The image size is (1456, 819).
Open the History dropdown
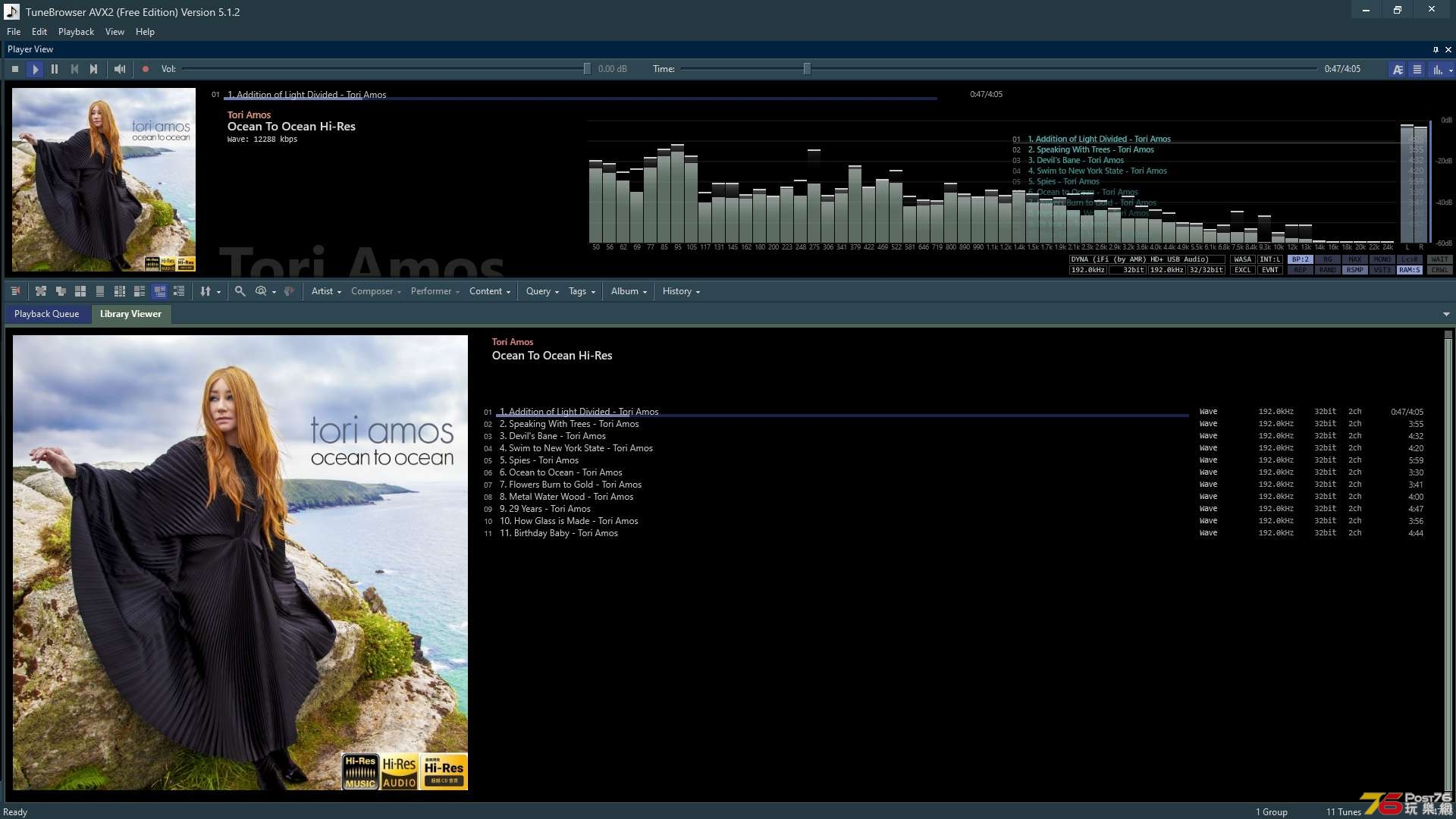(681, 291)
